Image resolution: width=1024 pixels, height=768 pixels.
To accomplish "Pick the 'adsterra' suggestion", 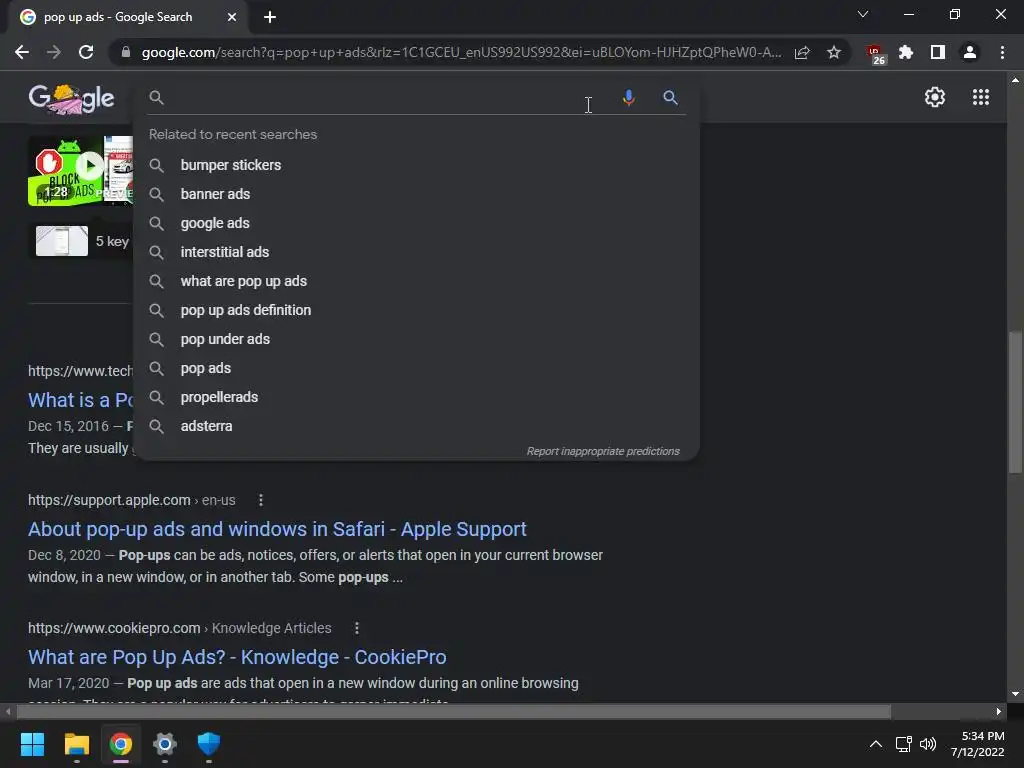I will click(416, 426).
